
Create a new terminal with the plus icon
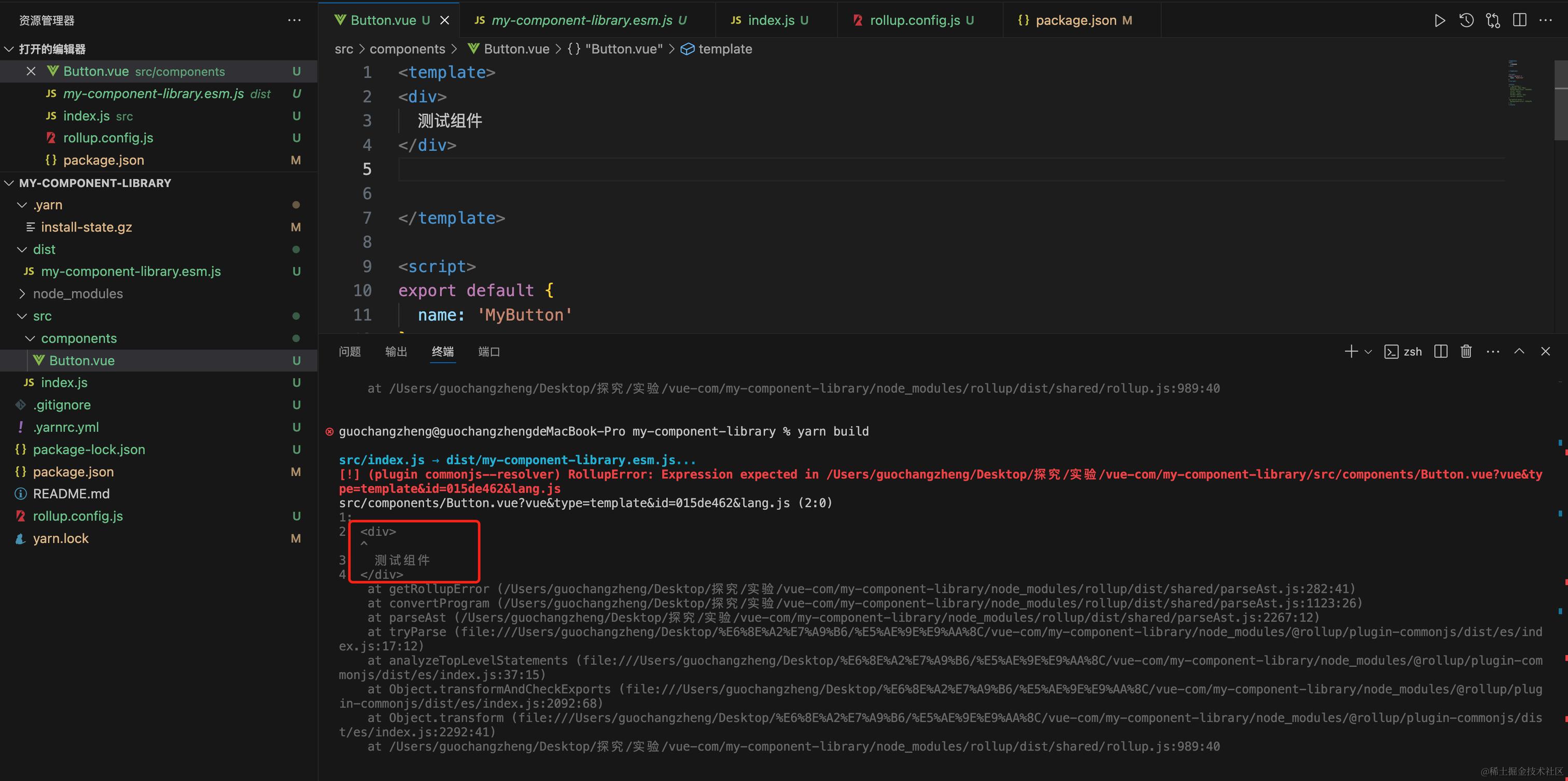point(1352,351)
